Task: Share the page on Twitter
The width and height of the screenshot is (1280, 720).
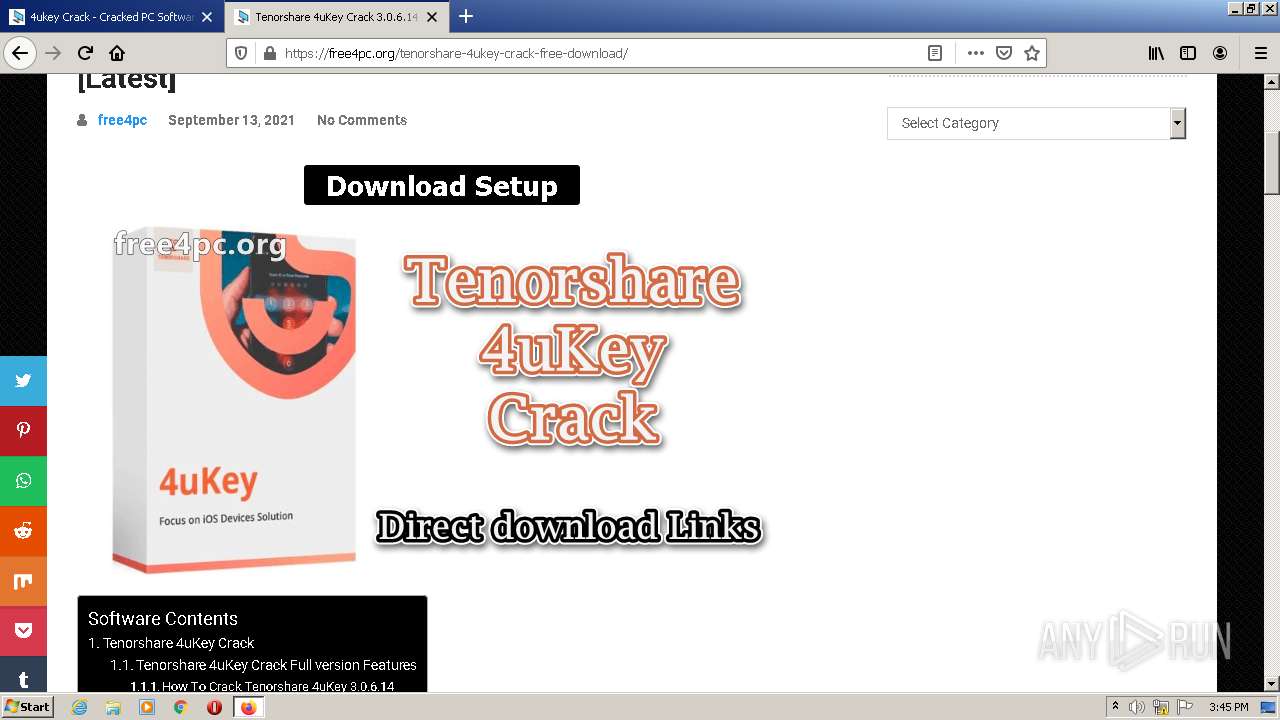Action: (23, 380)
